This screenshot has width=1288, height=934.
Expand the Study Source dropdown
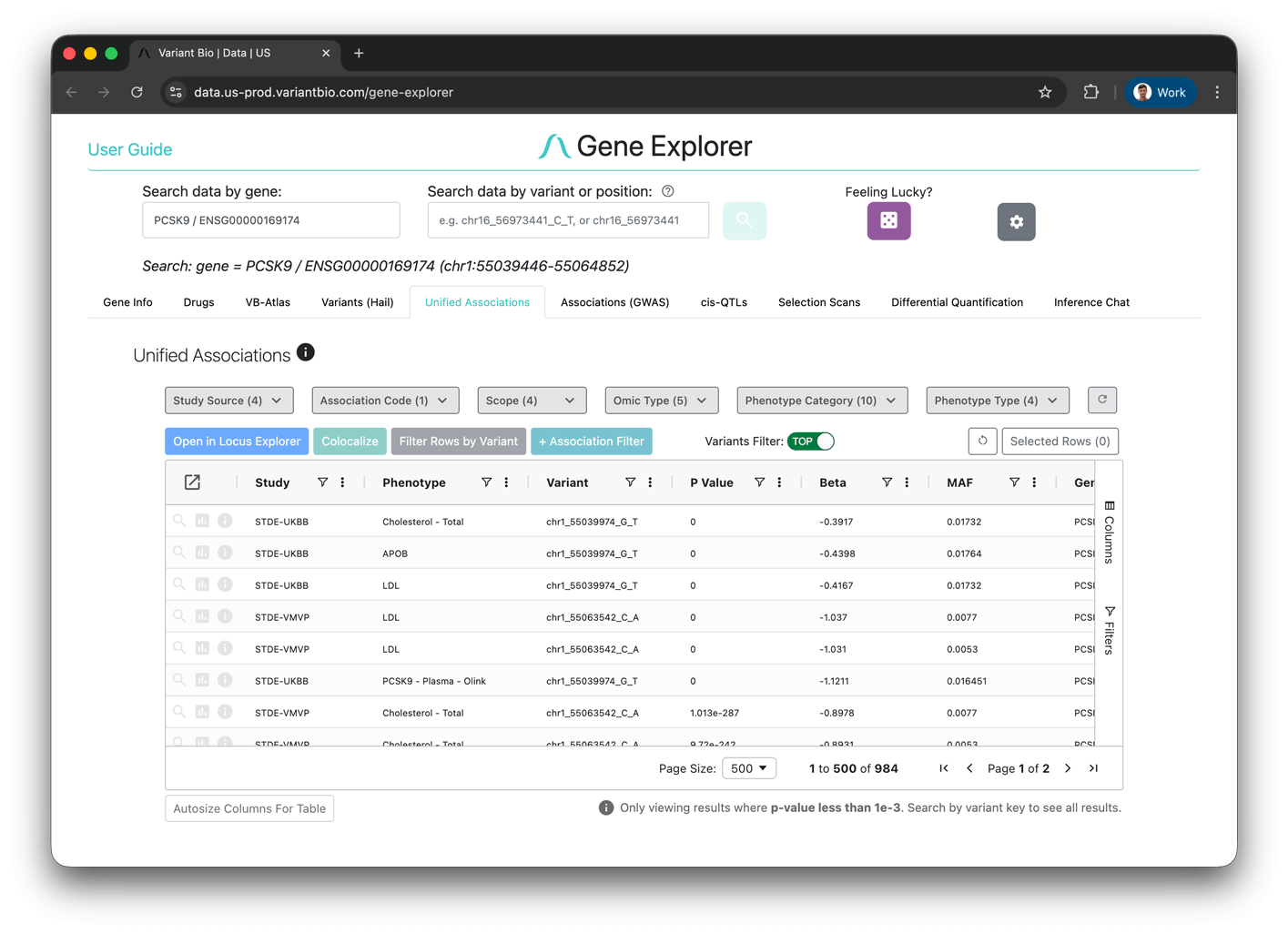click(228, 401)
